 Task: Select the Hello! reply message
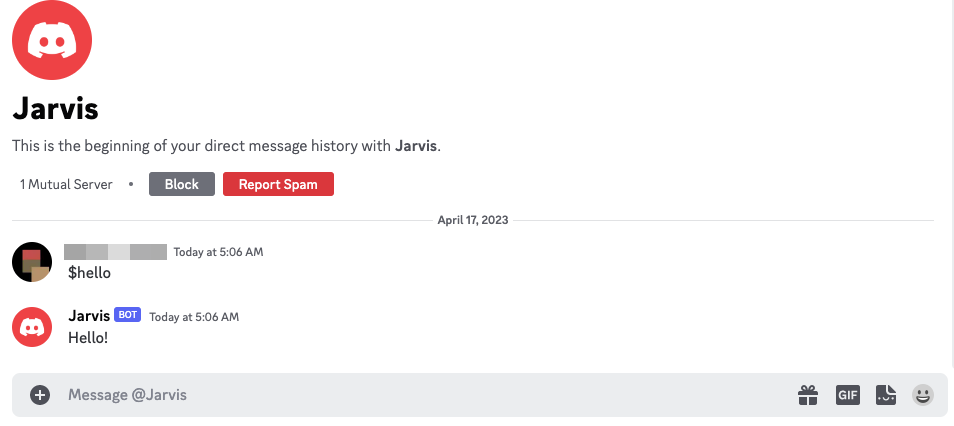(x=88, y=338)
